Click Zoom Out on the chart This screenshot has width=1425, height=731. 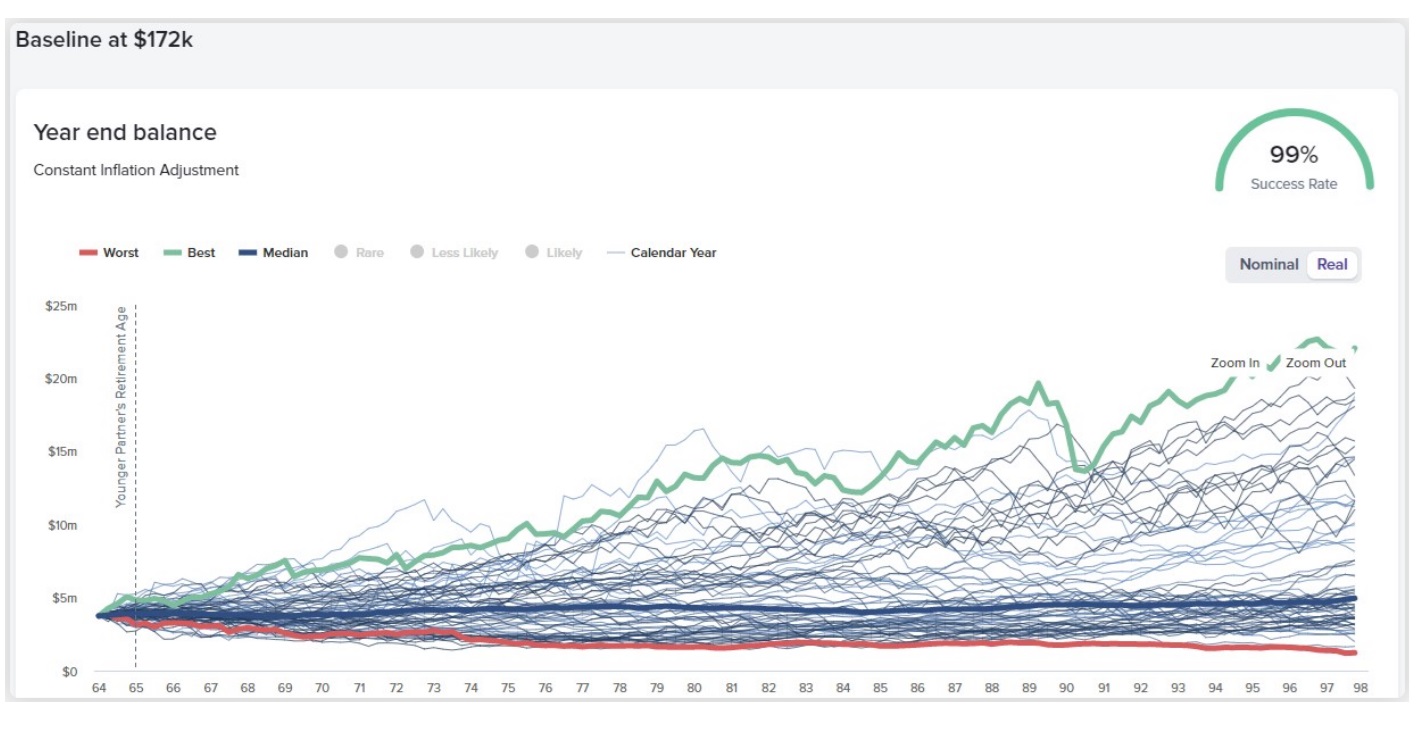coord(1316,363)
